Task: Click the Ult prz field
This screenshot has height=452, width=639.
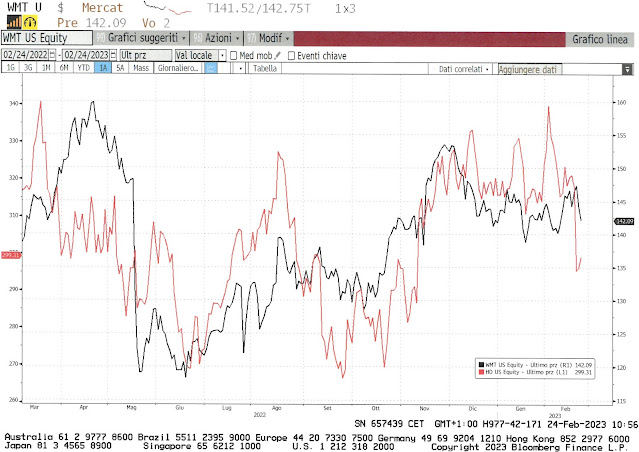Action: 145,55
